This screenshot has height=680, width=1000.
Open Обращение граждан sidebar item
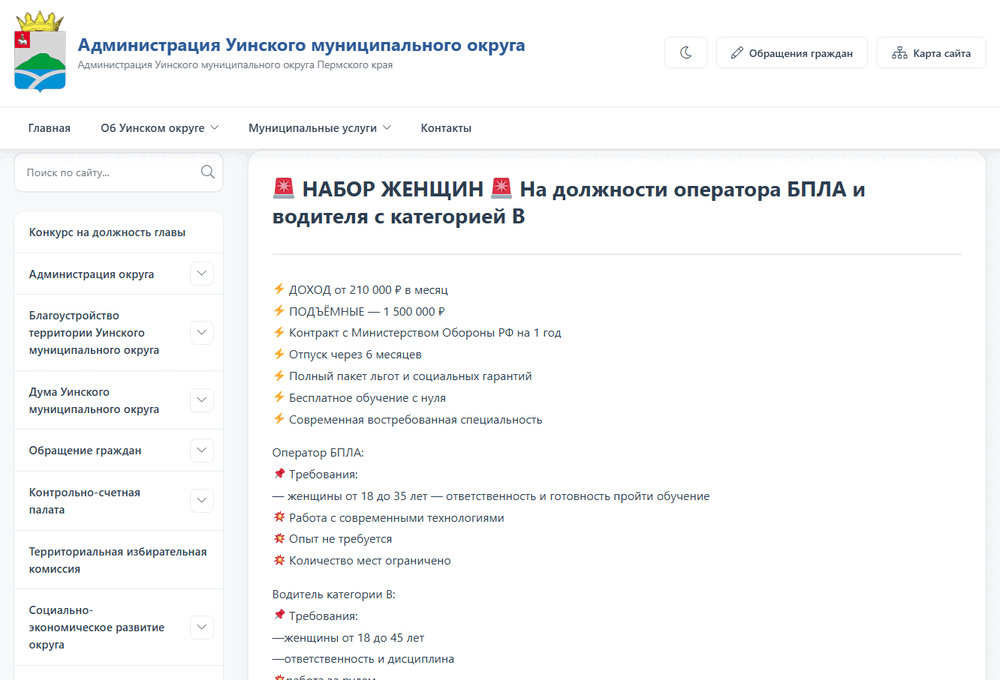click(85, 450)
